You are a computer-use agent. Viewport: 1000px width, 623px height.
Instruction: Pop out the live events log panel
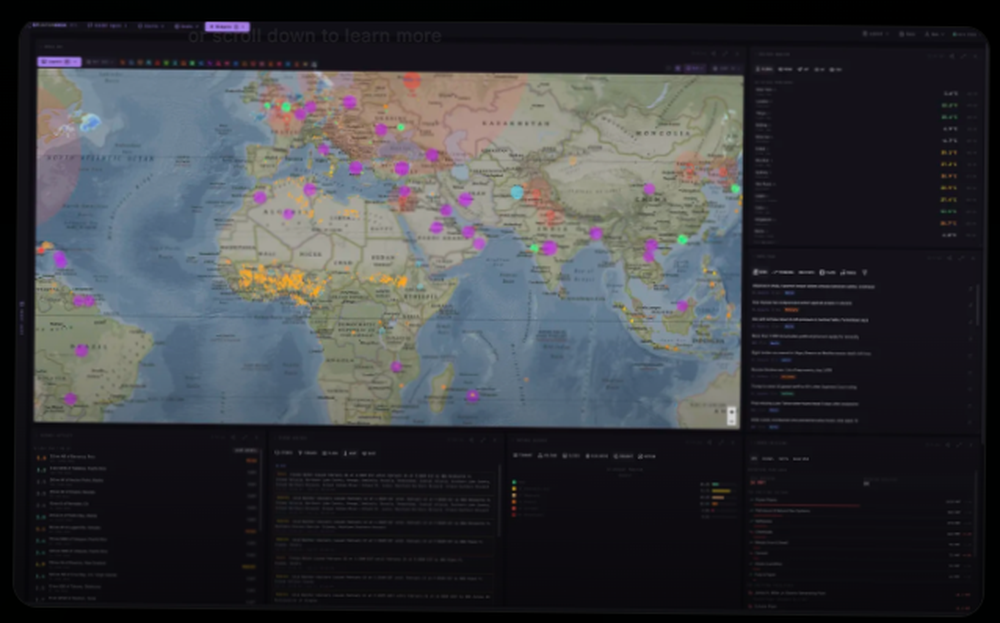click(x=482, y=439)
